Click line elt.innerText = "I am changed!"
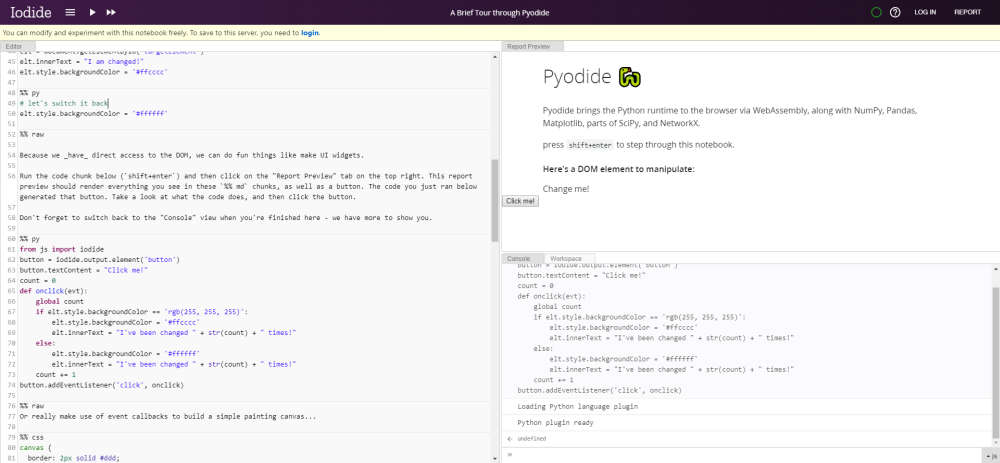The width and height of the screenshot is (1000, 463). (x=82, y=61)
